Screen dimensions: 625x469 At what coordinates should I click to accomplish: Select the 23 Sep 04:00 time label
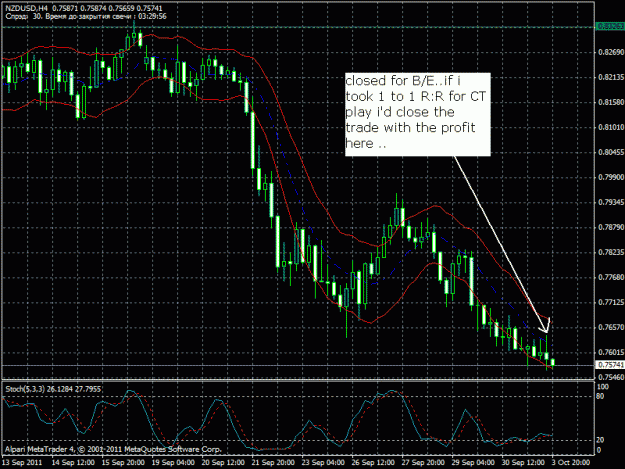[x=323, y=462]
